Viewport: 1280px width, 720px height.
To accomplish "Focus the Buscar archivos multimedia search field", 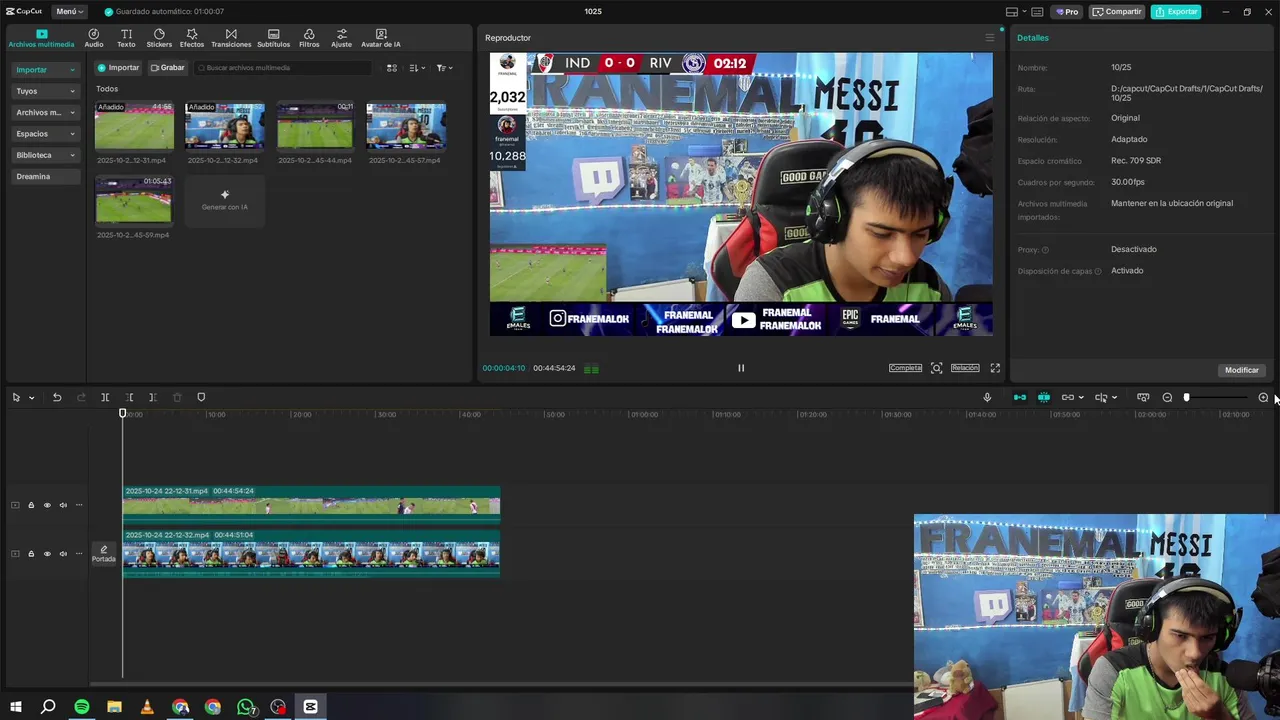I will [x=283, y=68].
